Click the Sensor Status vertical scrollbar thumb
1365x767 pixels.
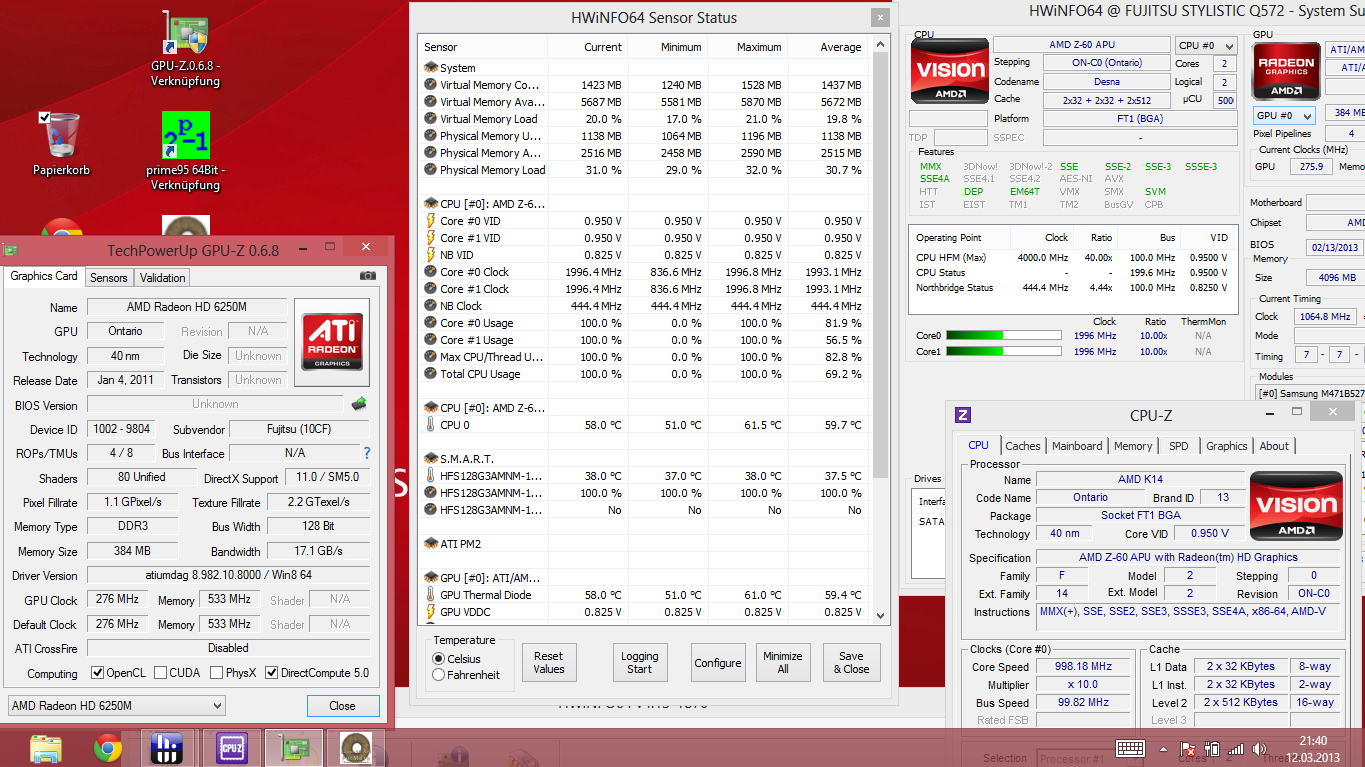tap(881, 266)
